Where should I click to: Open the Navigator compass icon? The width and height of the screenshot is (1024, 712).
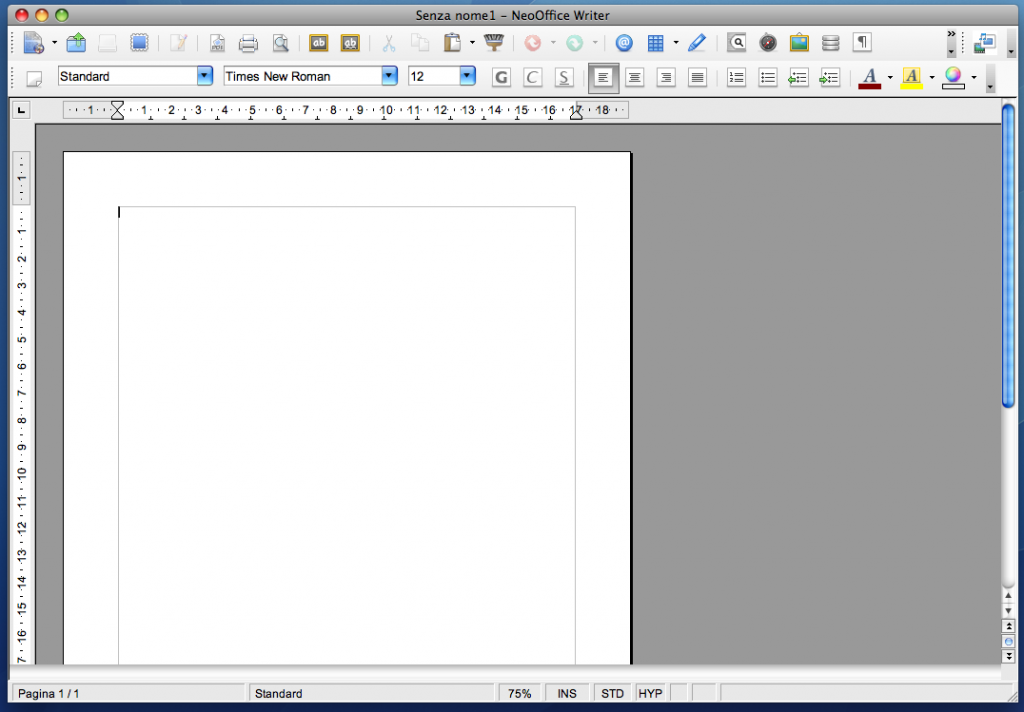(x=768, y=43)
